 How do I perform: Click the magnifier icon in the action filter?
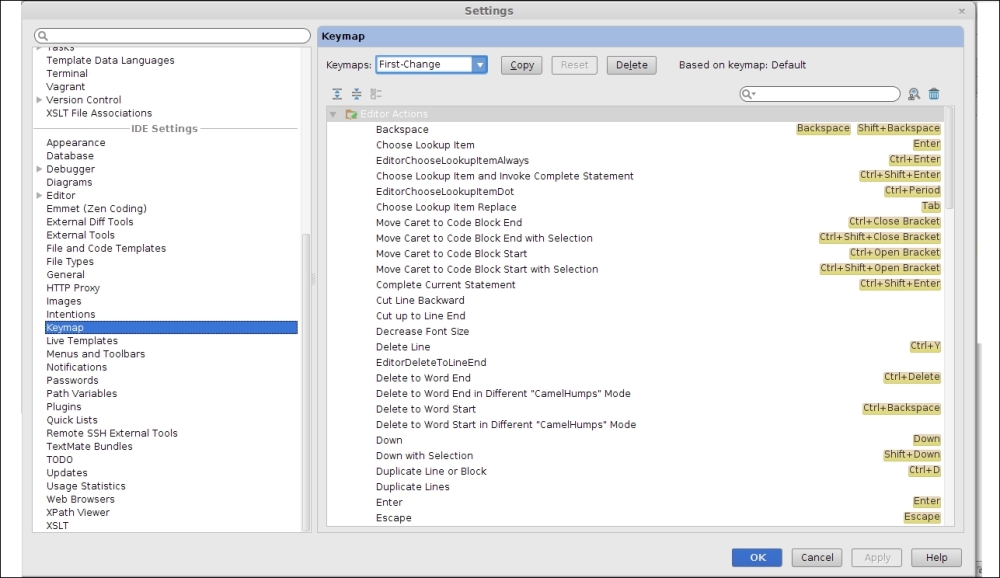[748, 94]
